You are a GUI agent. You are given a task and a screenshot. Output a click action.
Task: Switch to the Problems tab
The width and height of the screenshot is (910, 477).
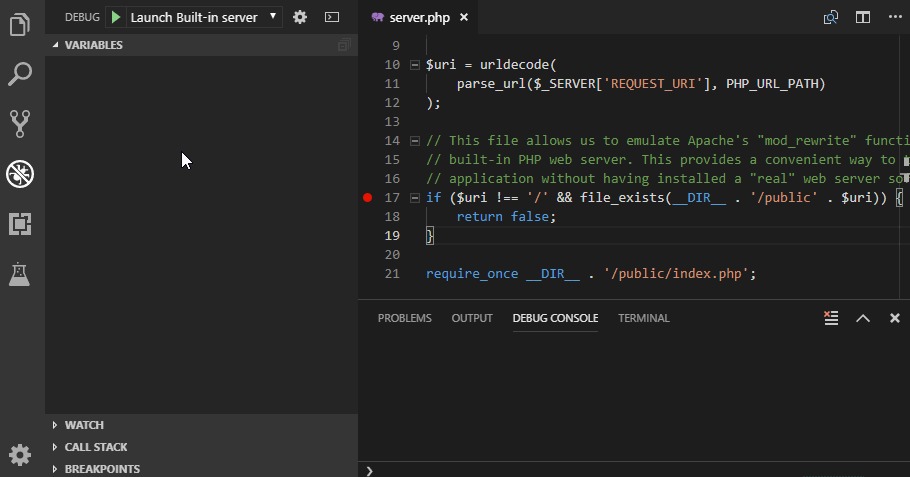[x=405, y=318]
